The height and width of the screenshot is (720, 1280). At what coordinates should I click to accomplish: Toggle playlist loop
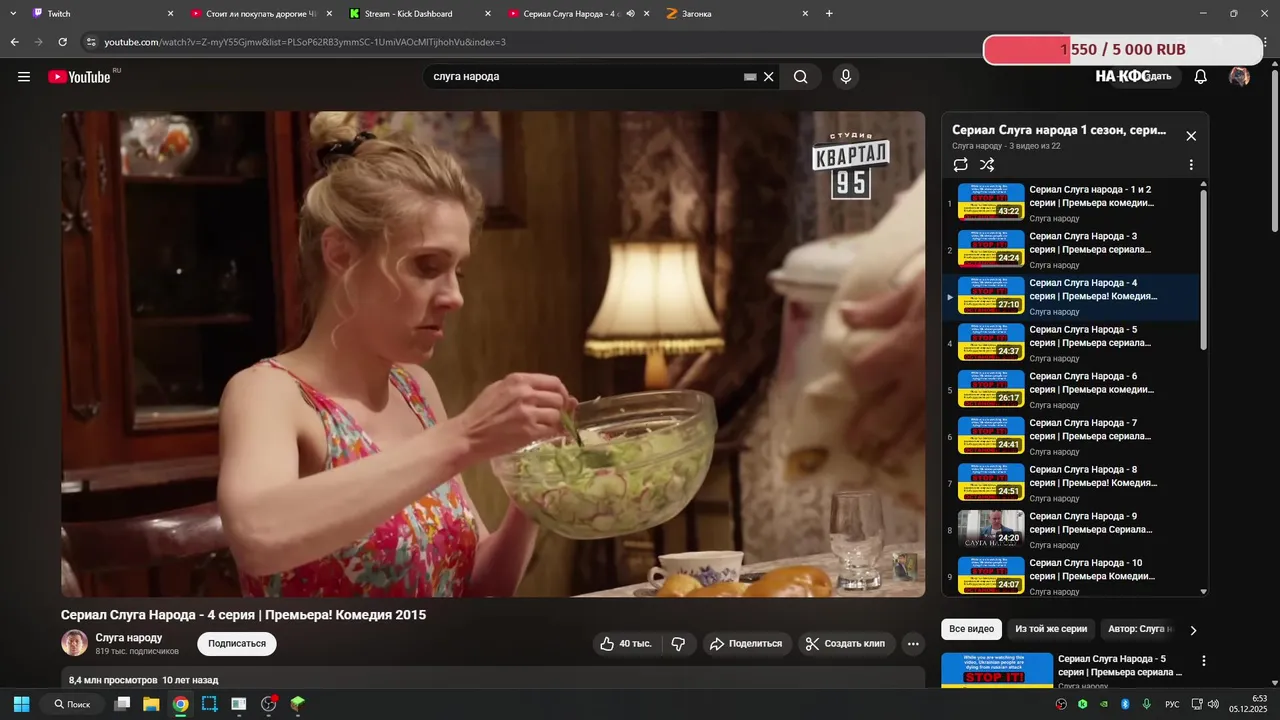point(961,165)
